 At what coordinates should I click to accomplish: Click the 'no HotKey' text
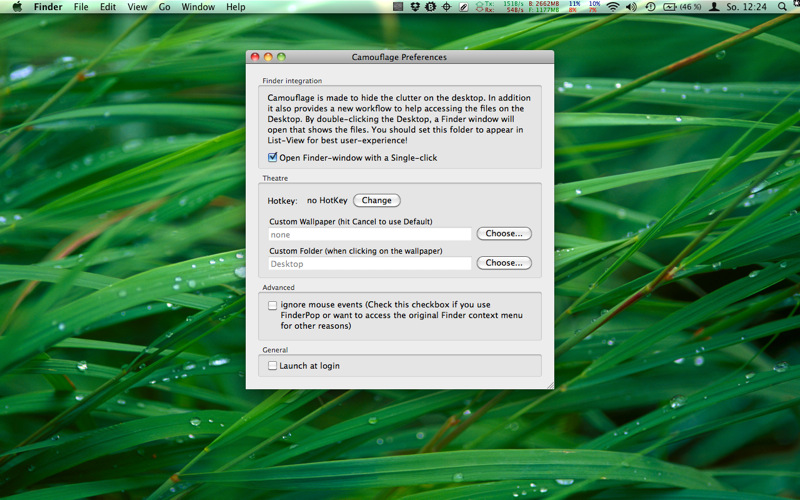(327, 201)
